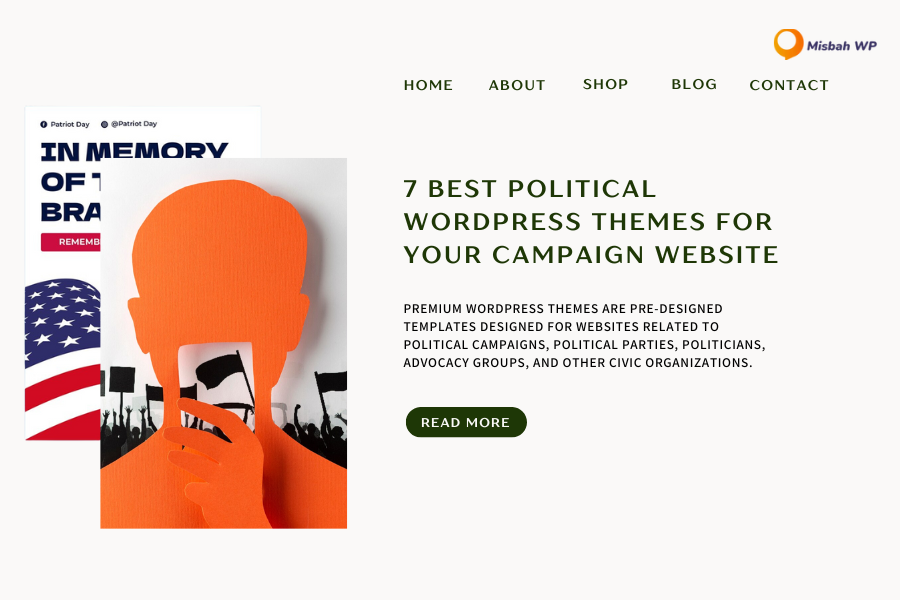This screenshot has width=900, height=600.
Task: Click the Facebook icon beside Patriot Day
Action: coord(44,124)
